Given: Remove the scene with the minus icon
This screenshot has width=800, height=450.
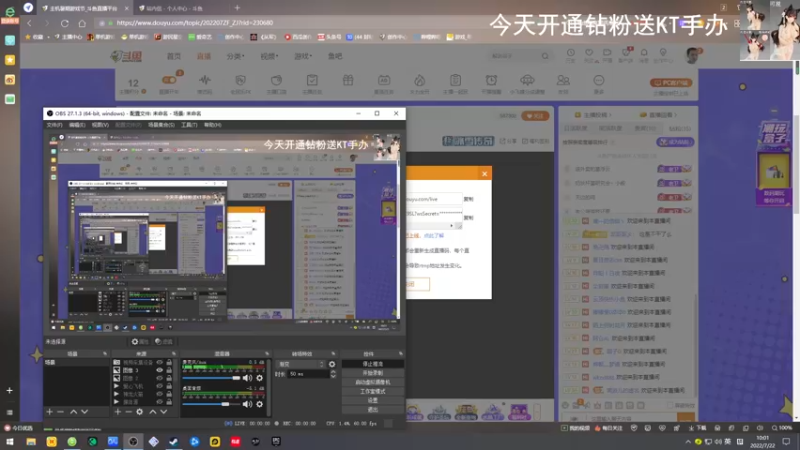Looking at the screenshot, I should [x=61, y=412].
